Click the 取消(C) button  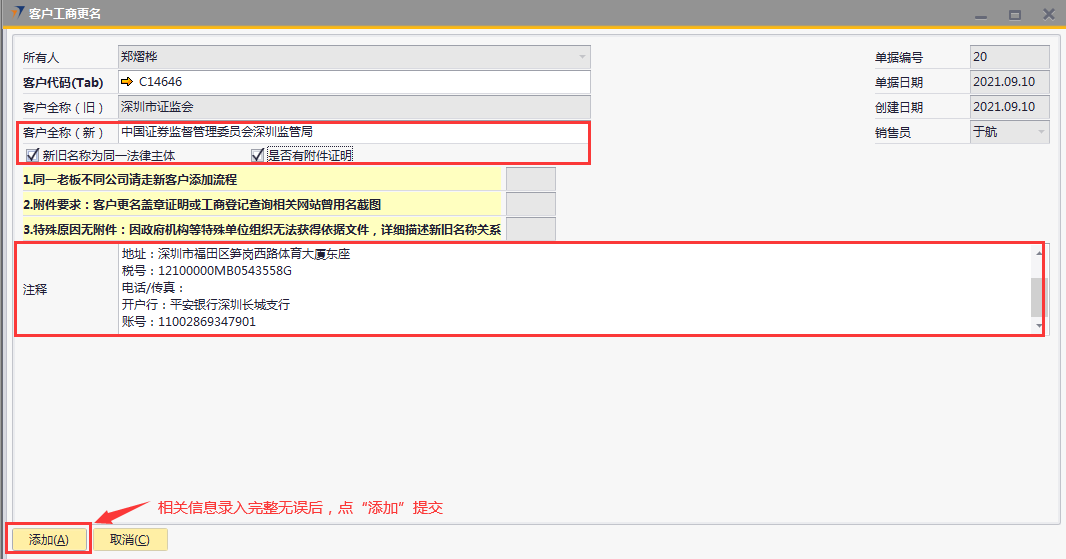click(x=130, y=540)
